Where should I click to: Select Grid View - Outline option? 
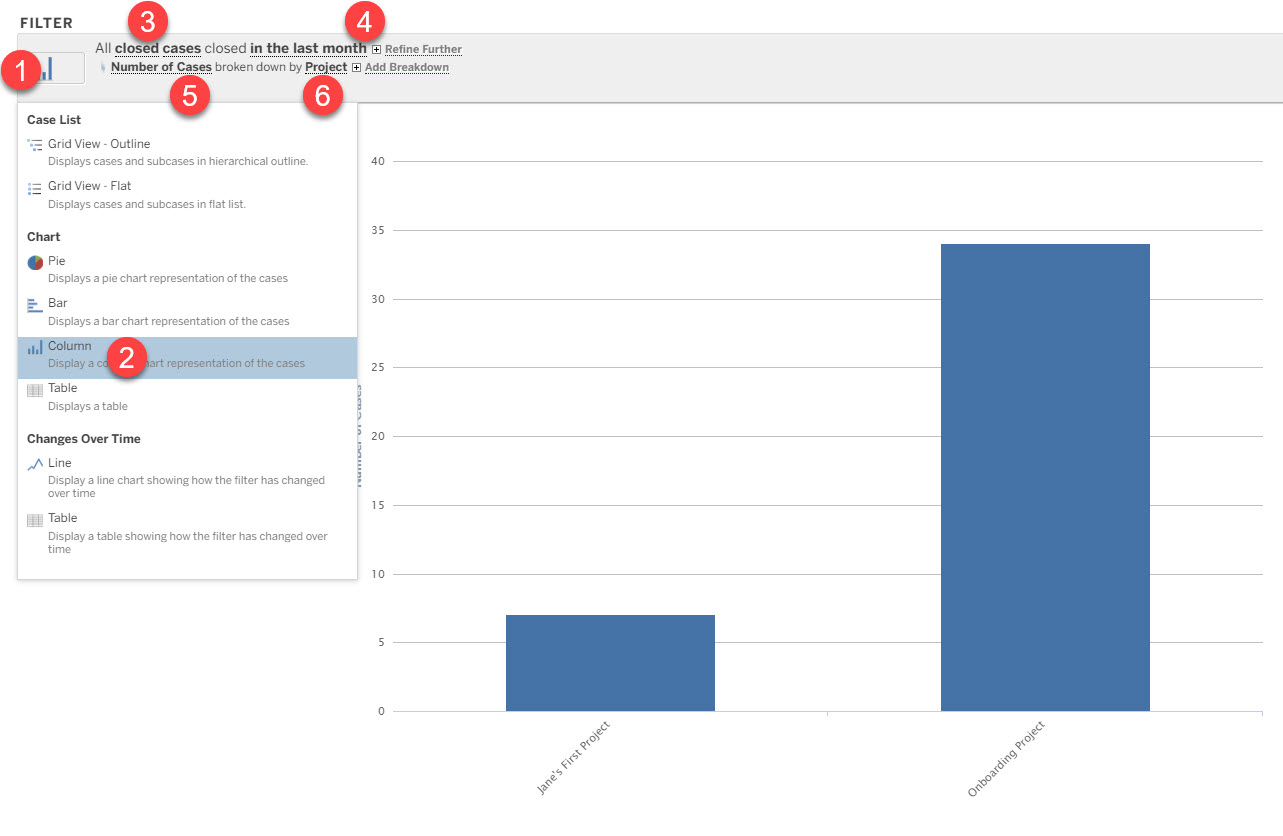point(187,151)
